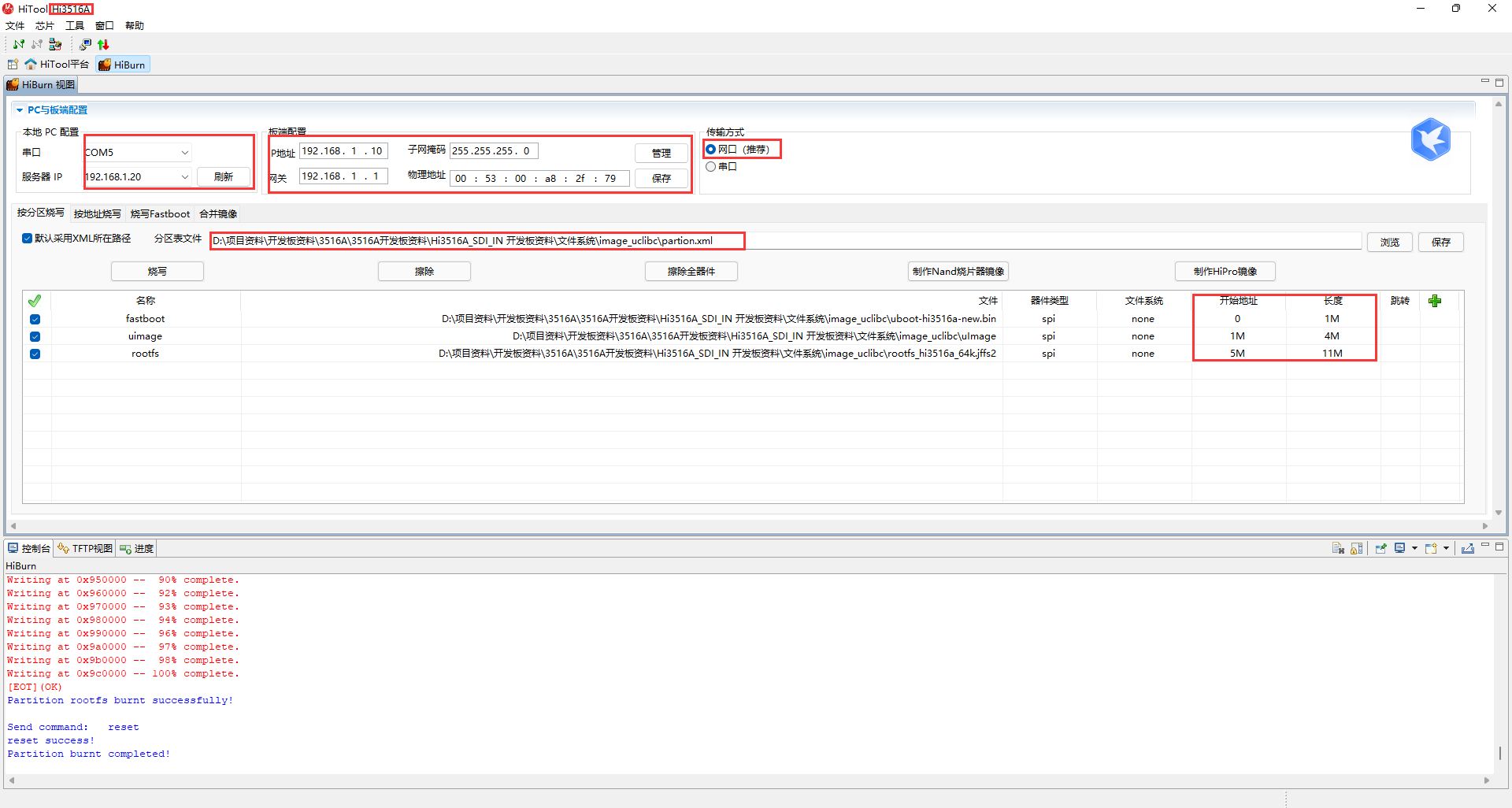Toggle console scroll lock icon
This screenshot has width=1512, height=808.
(1356, 548)
